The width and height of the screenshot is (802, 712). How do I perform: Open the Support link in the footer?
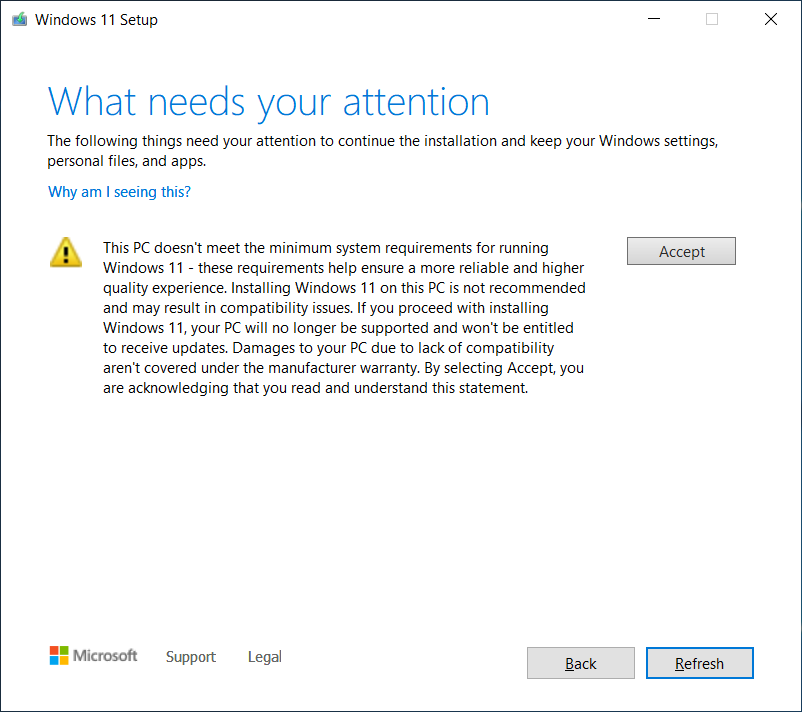click(190, 657)
